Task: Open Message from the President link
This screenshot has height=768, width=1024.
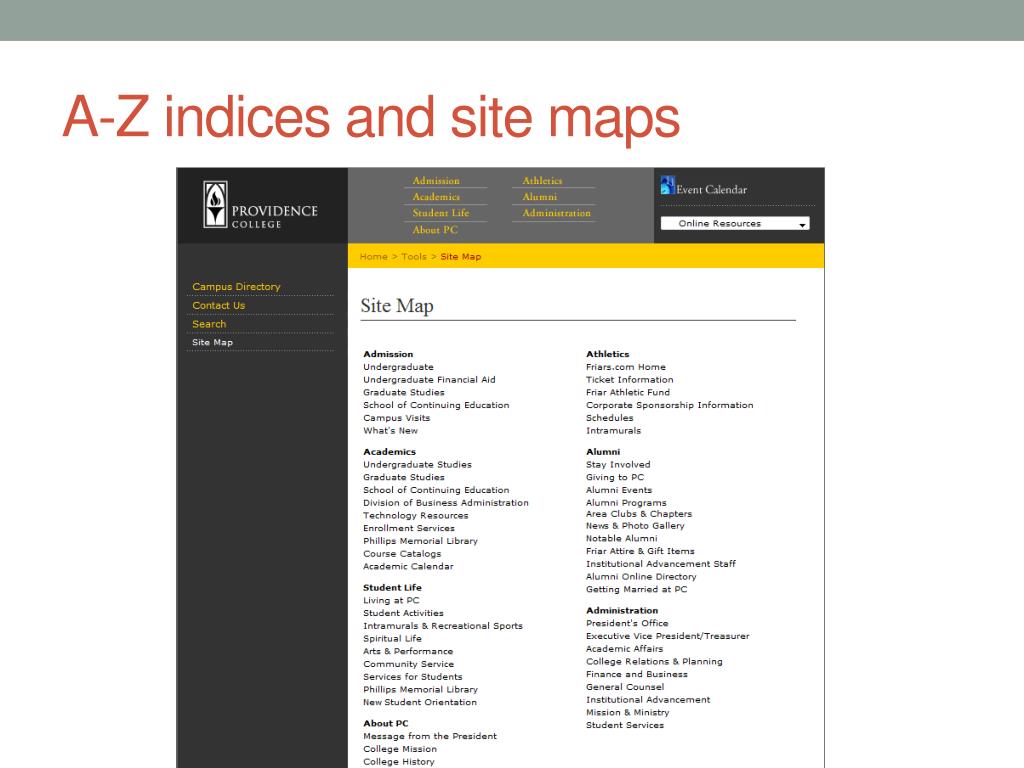Action: click(430, 736)
